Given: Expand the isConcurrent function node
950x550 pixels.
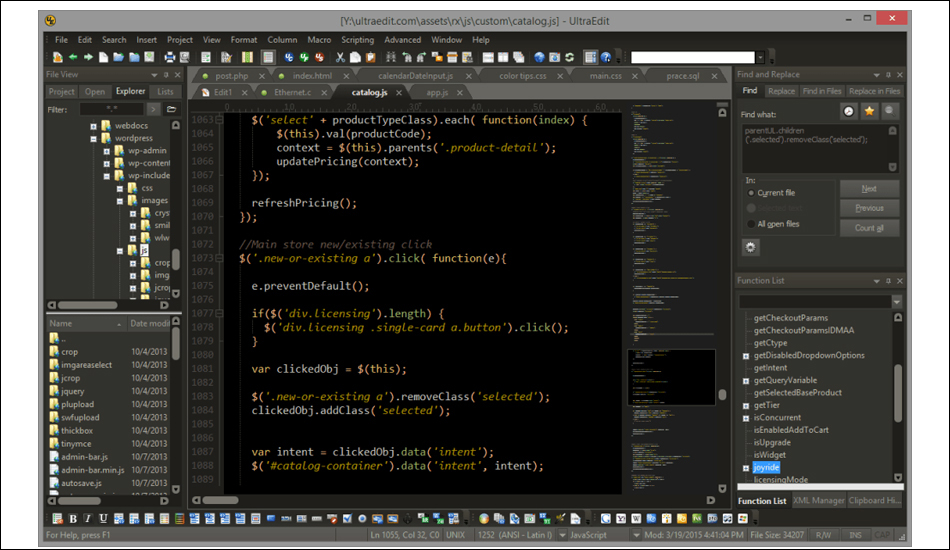Looking at the screenshot, I should 746,418.
